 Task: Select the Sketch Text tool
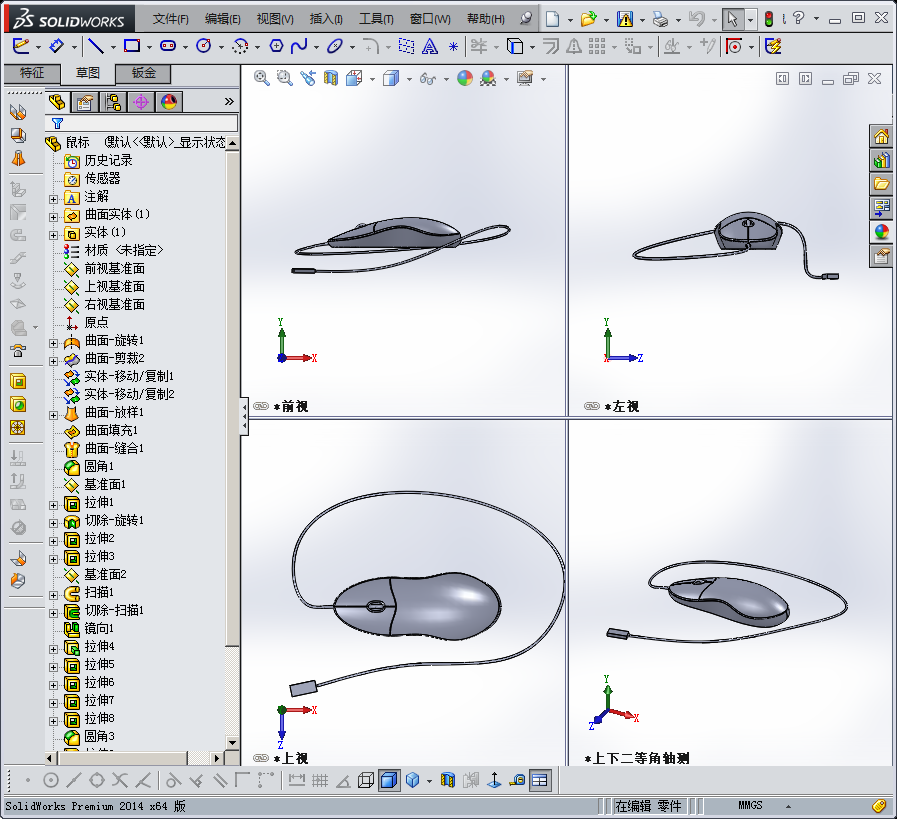pos(430,46)
